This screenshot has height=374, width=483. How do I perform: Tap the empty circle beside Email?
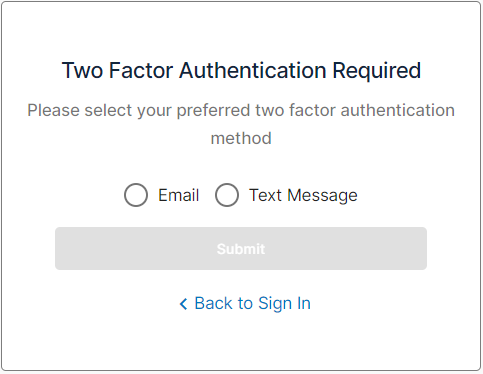pos(136,195)
